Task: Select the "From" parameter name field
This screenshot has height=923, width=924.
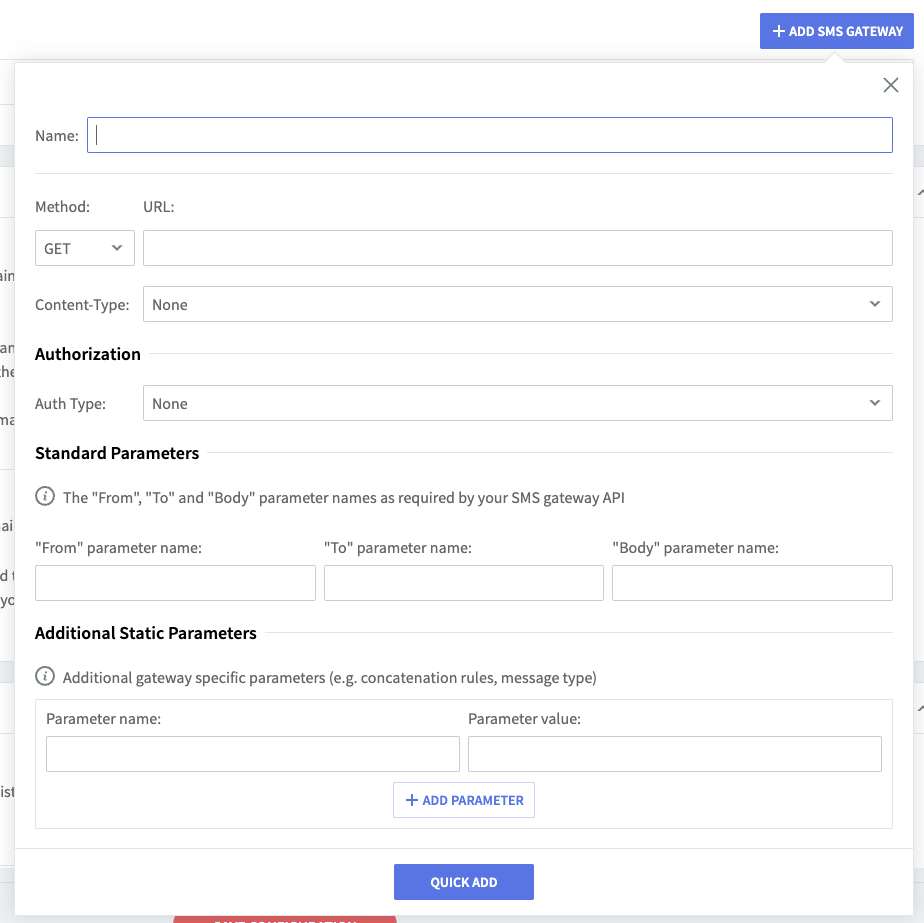Action: [175, 582]
